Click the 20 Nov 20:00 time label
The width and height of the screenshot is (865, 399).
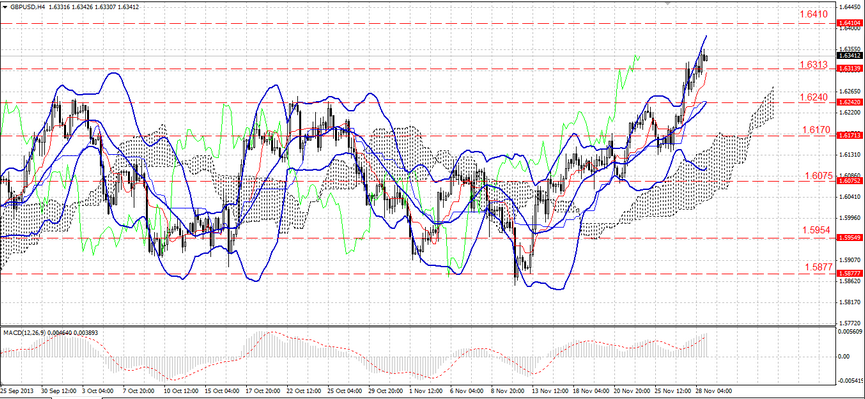click(x=633, y=390)
